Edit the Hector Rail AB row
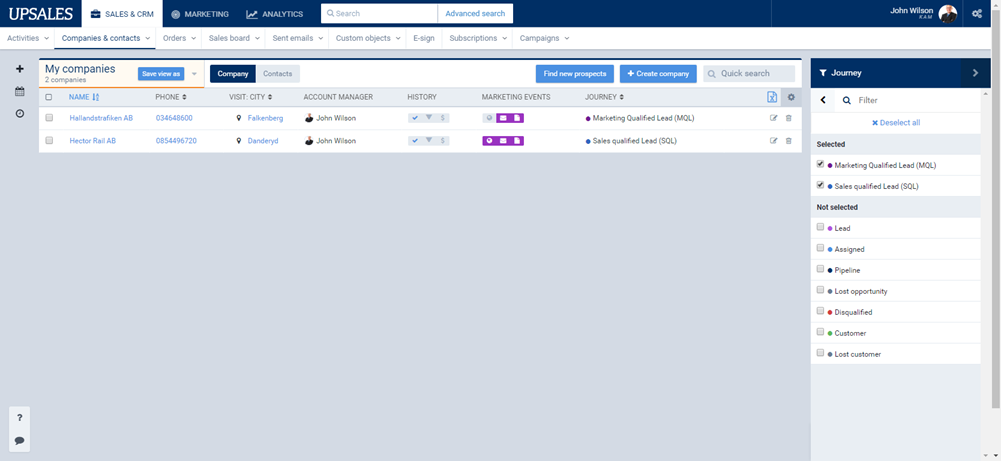The width and height of the screenshot is (1001, 461). coord(774,141)
